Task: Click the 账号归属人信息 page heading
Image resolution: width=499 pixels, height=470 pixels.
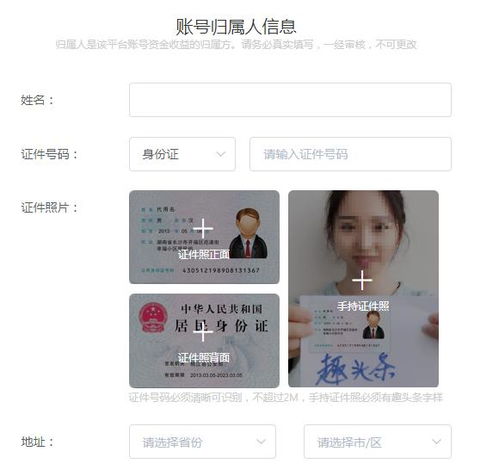Action: (236, 27)
